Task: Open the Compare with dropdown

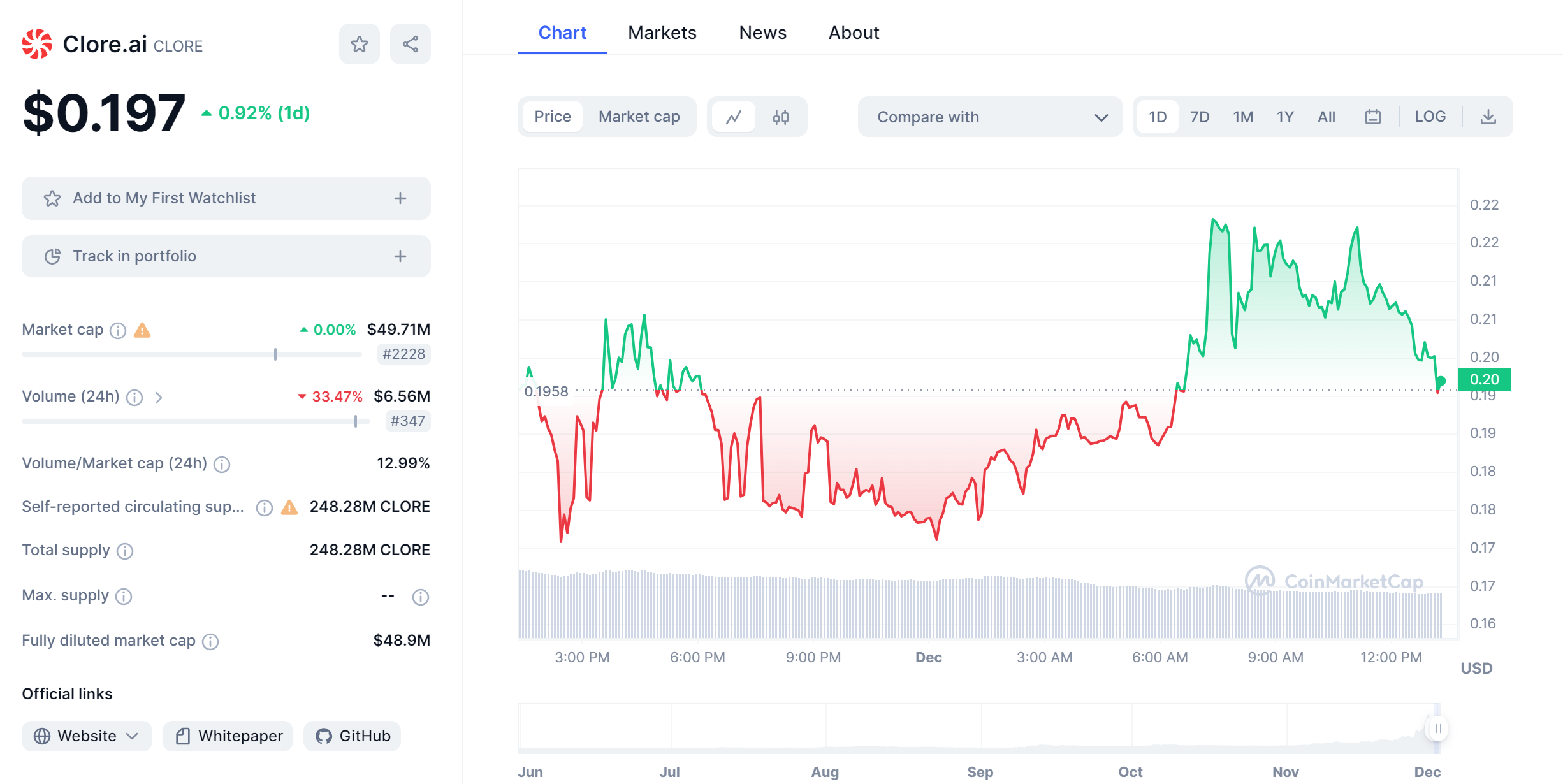Action: click(x=990, y=117)
